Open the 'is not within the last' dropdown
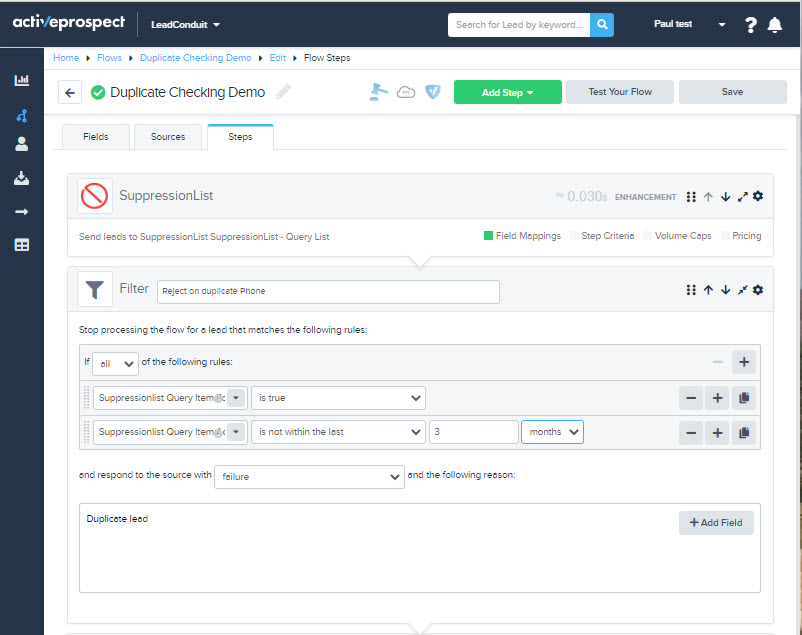 (338, 432)
